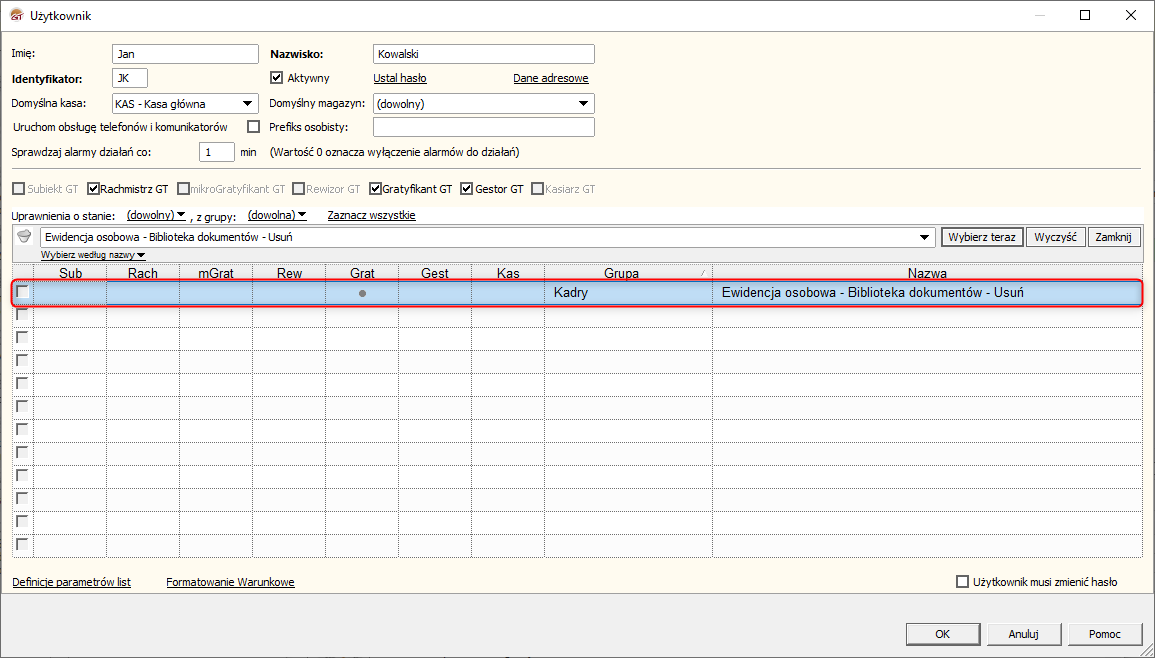This screenshot has height=658, width=1155.
Task: Click the Identyfikator field
Action: click(x=130, y=78)
